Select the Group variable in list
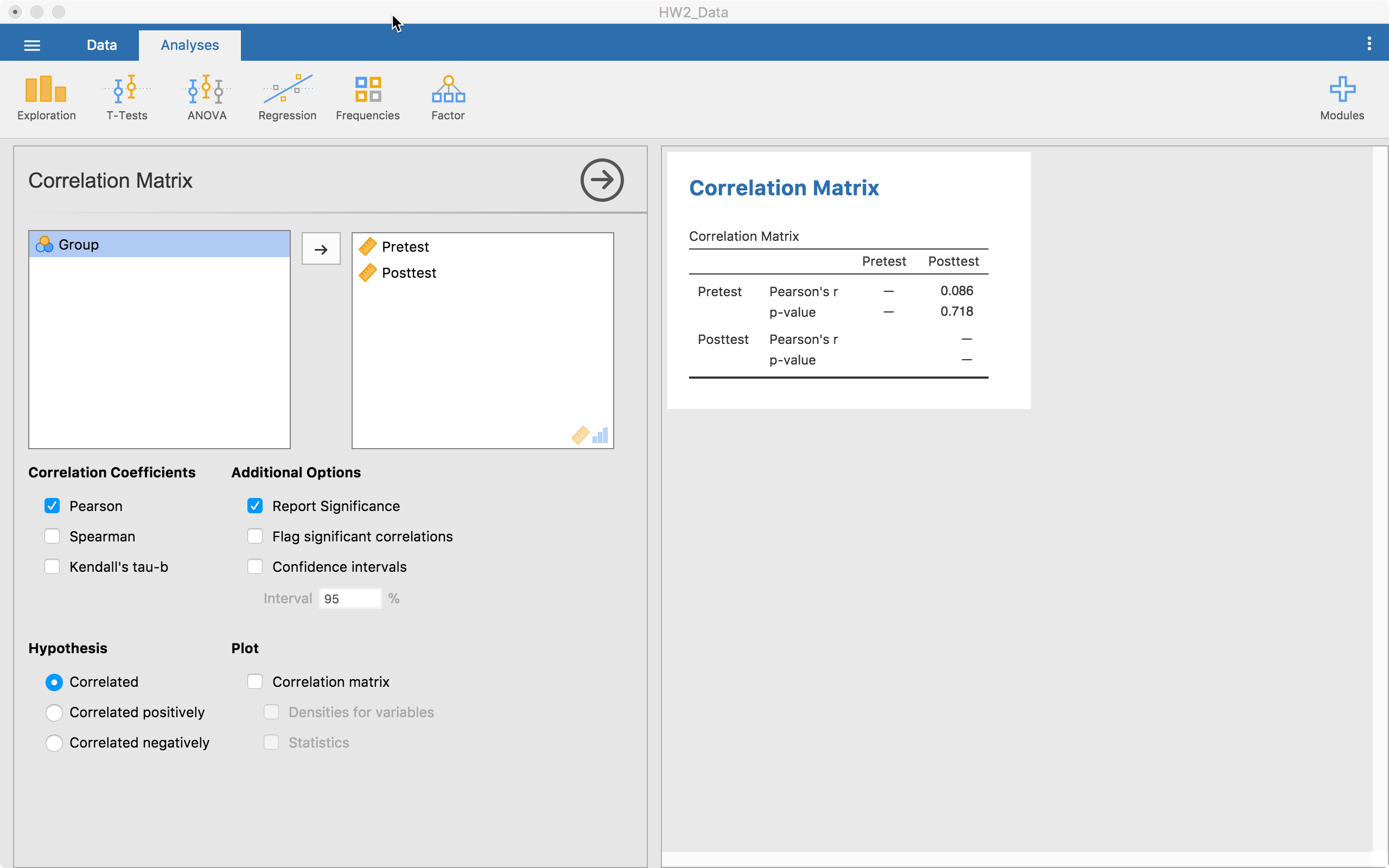Viewport: 1389px width, 868px height. [x=160, y=245]
